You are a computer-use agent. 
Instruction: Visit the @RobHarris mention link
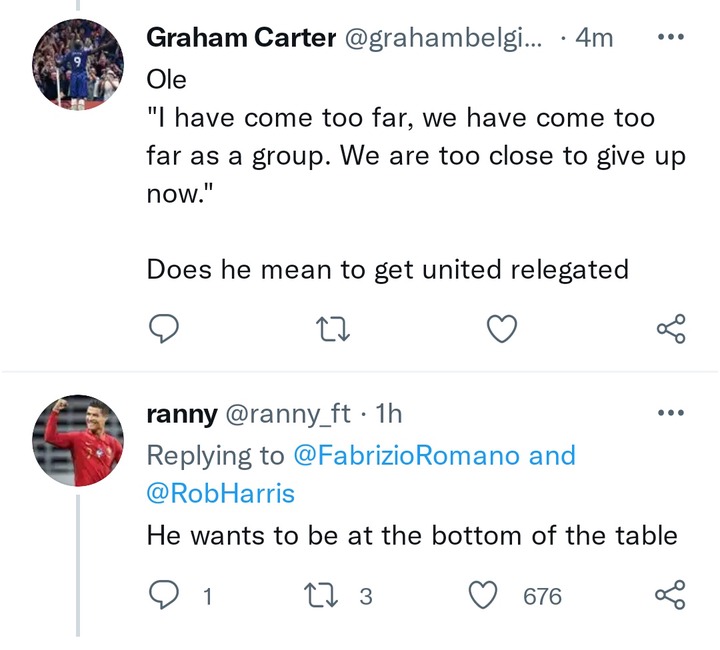(x=220, y=493)
